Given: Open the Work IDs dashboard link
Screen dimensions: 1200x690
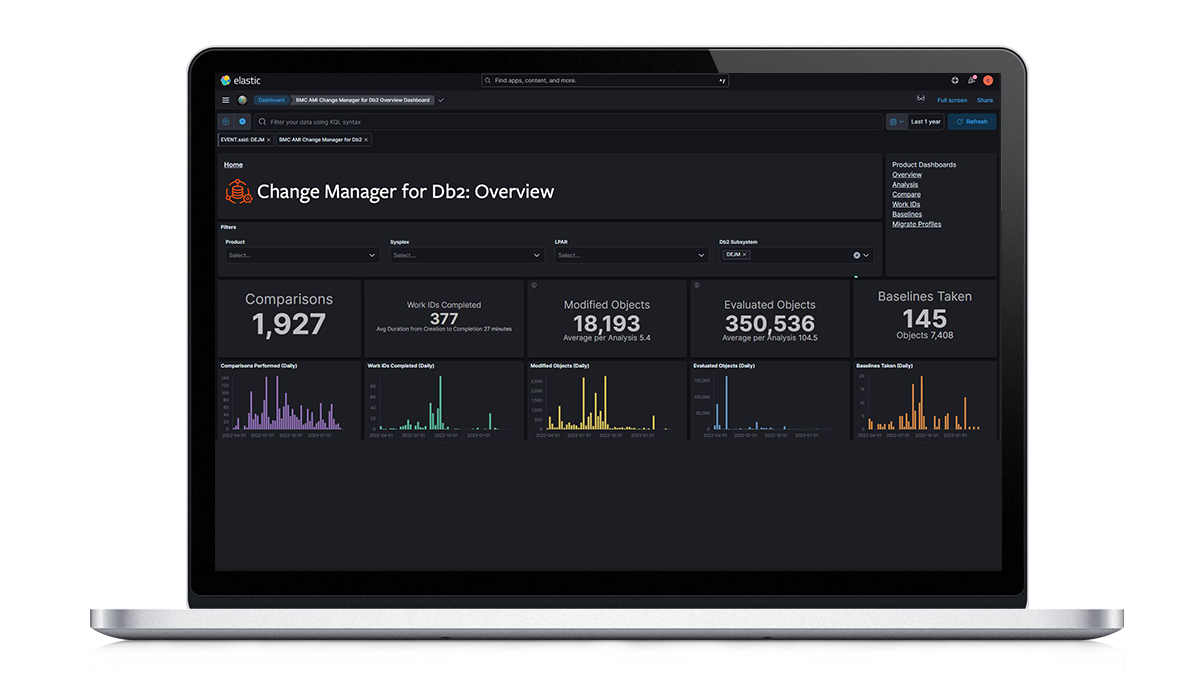Looking at the screenshot, I should 906,204.
